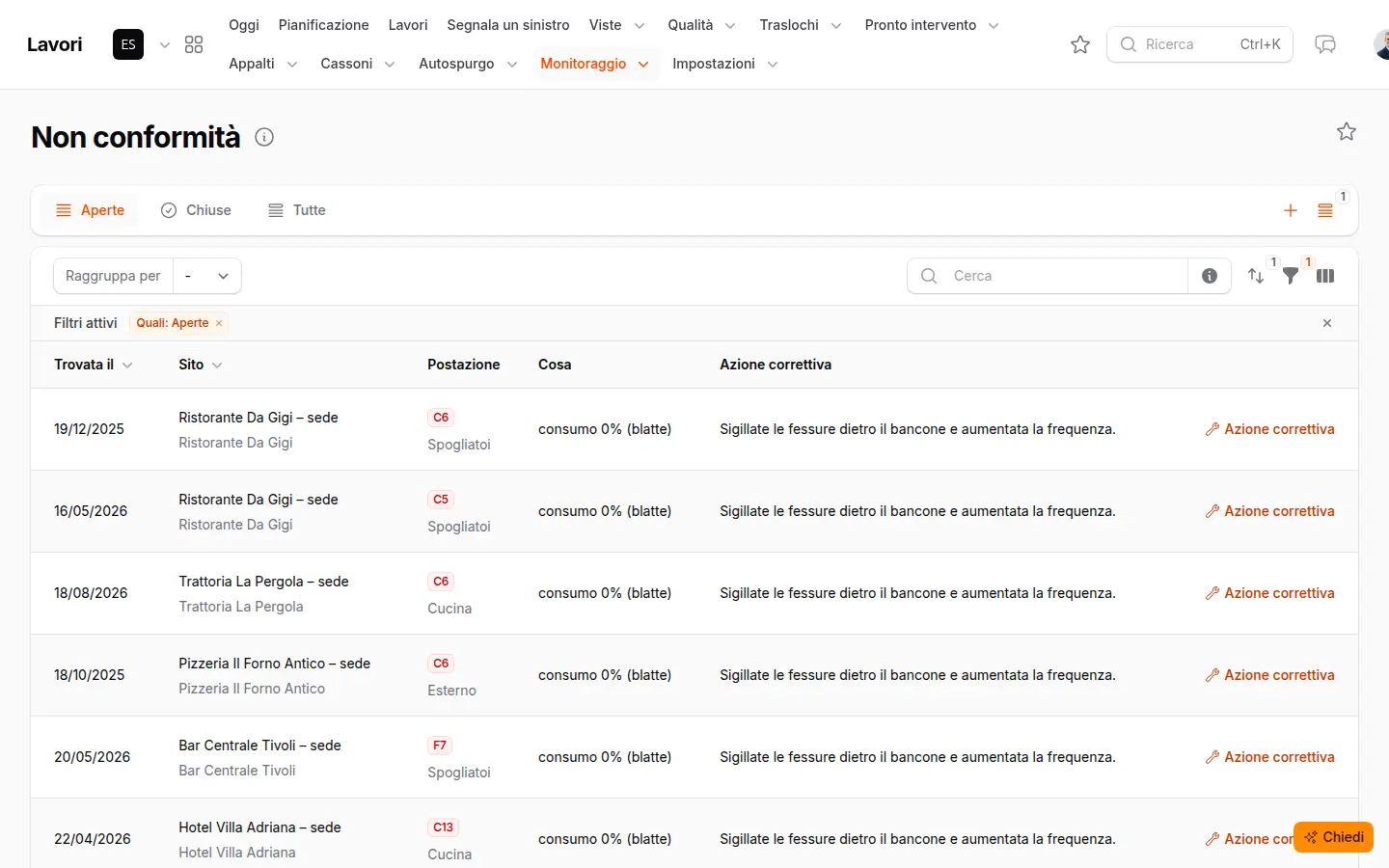Image resolution: width=1389 pixels, height=868 pixels.
Task: Go to the Oggi menu item
Action: click(244, 25)
